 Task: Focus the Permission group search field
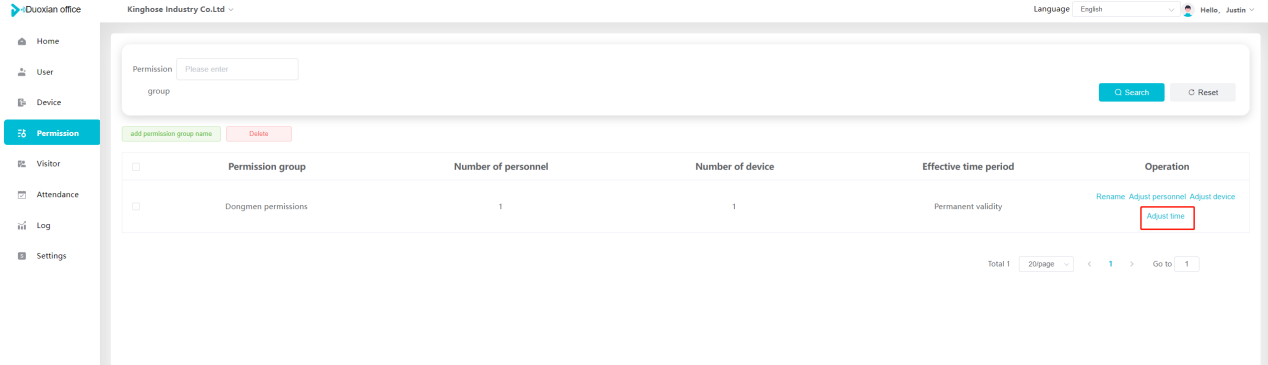click(237, 69)
